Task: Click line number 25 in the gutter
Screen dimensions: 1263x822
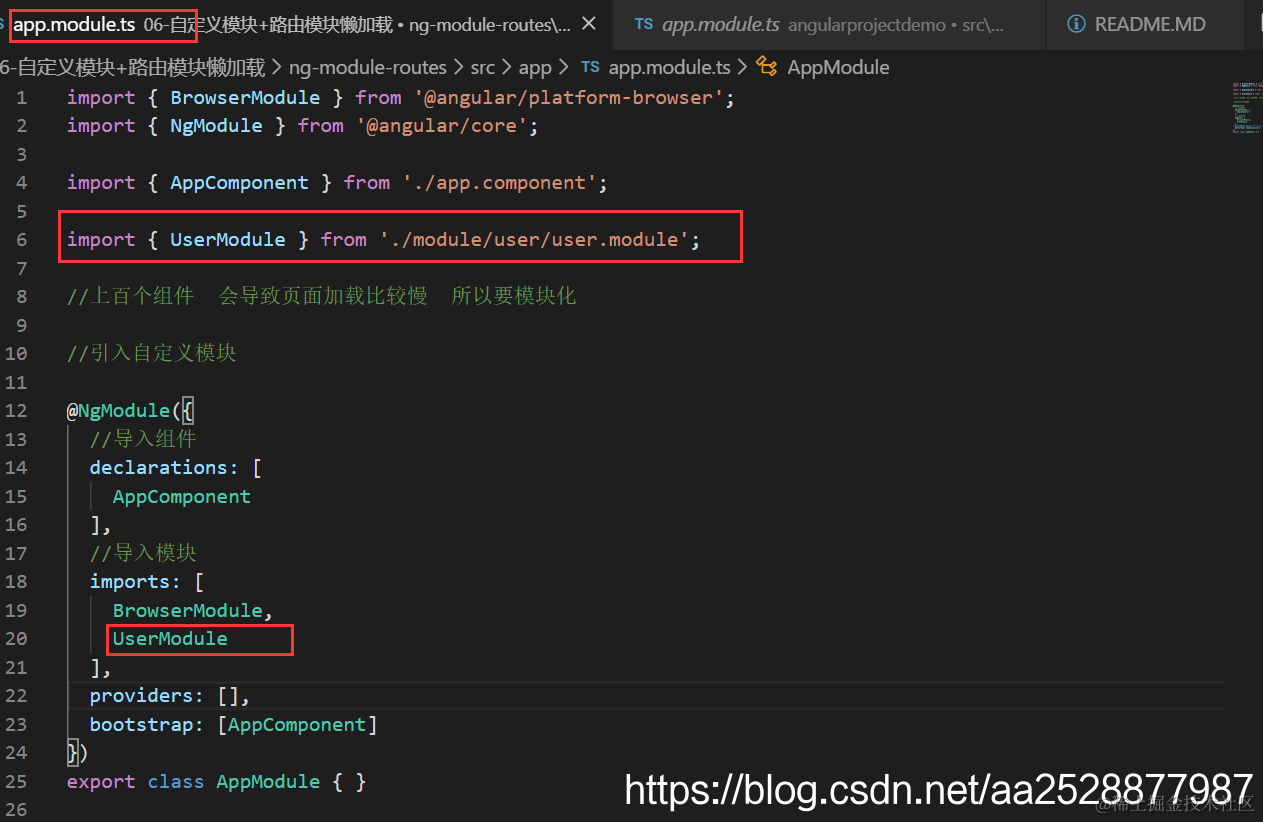Action: click(16, 782)
